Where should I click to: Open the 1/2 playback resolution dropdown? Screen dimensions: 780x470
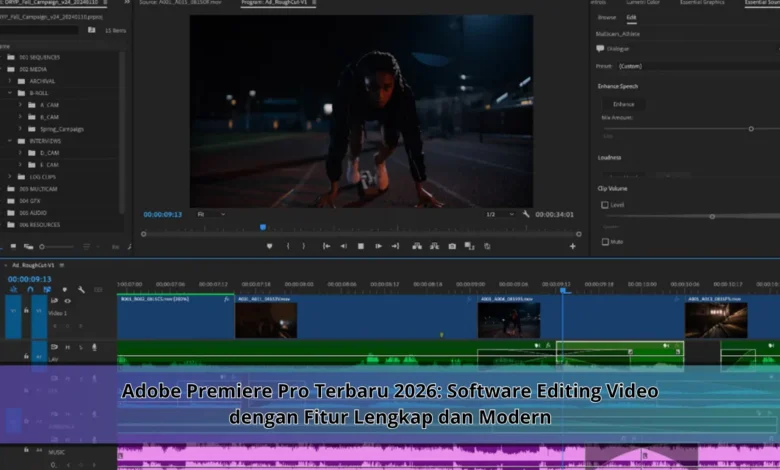coord(500,214)
